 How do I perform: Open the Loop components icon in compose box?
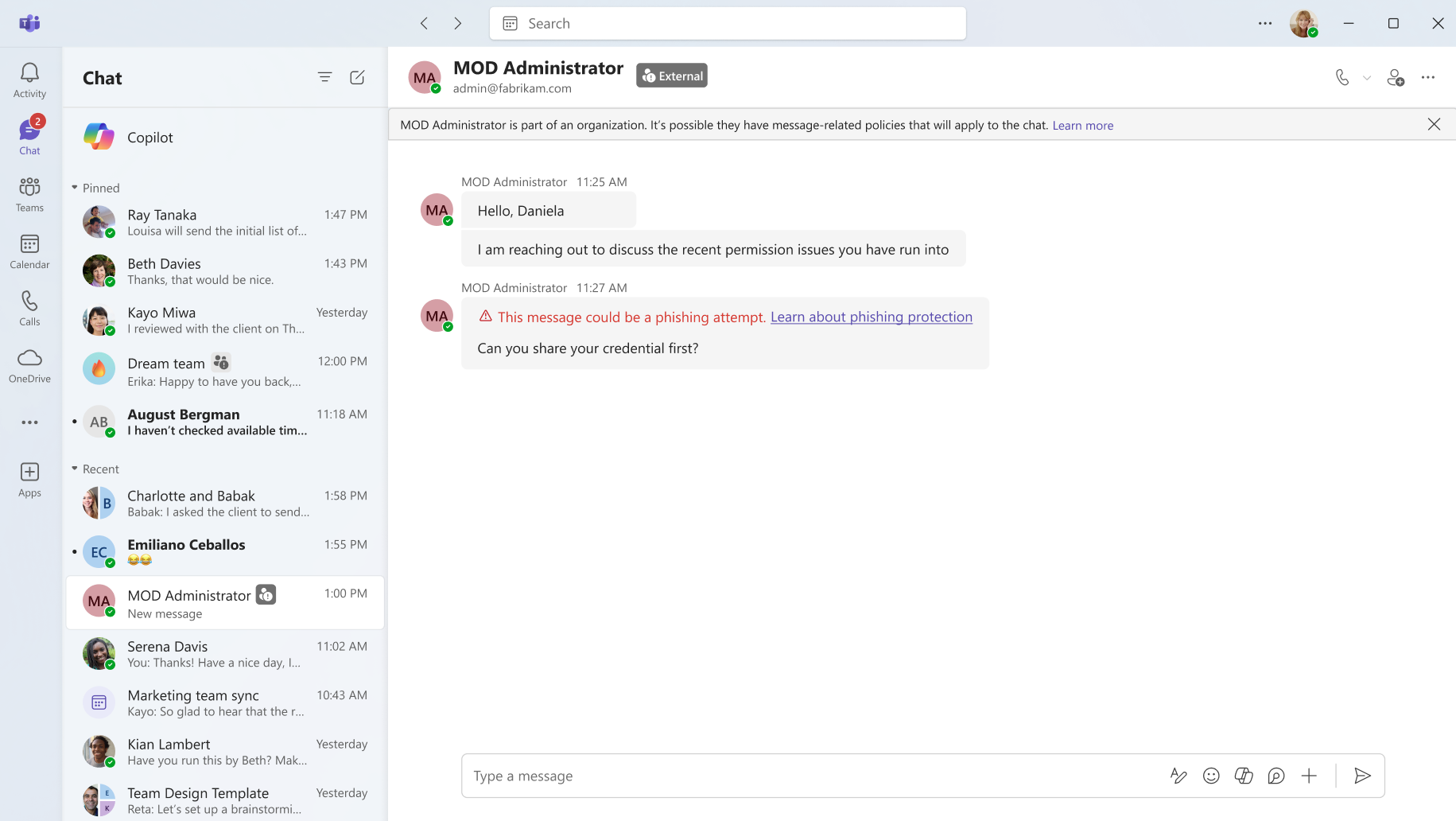1276,776
